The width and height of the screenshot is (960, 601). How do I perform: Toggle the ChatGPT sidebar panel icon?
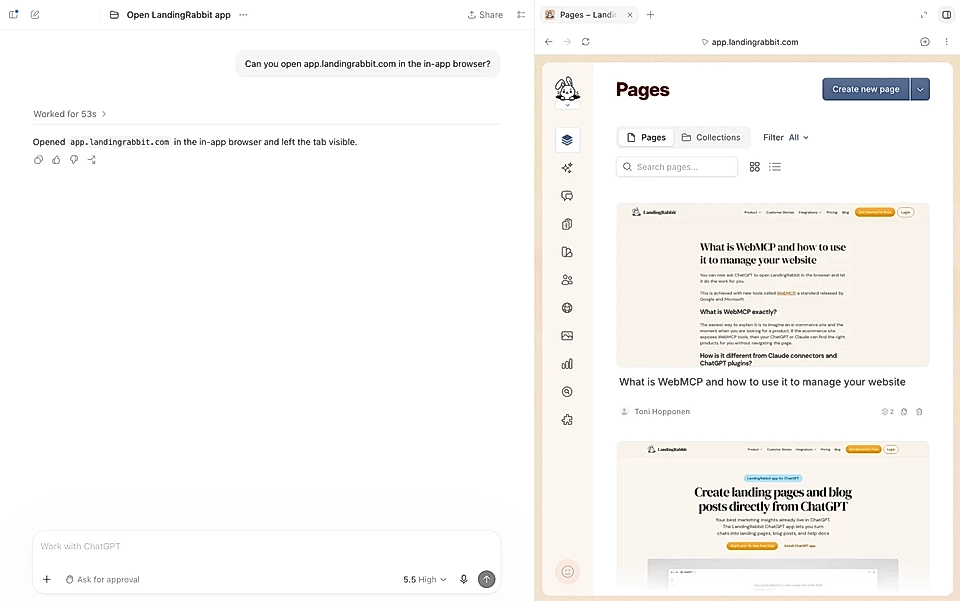coord(13,15)
